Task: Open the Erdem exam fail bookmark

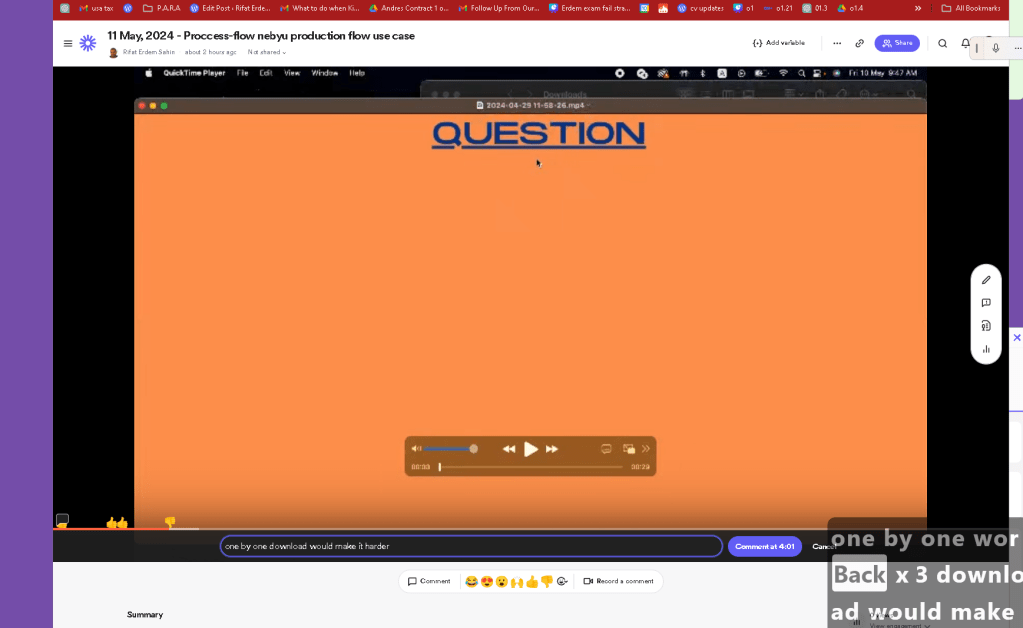Action: (x=590, y=8)
